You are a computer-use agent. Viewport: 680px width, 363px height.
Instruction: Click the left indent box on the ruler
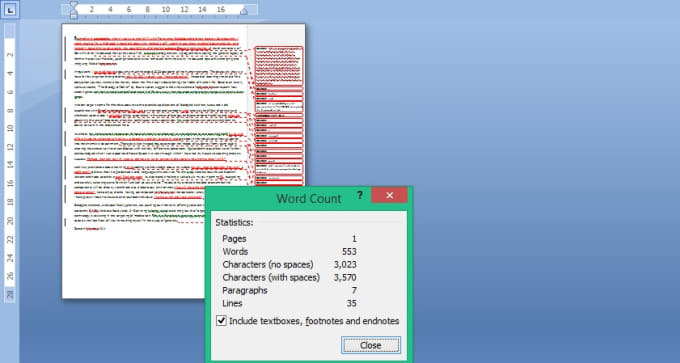coord(74,16)
